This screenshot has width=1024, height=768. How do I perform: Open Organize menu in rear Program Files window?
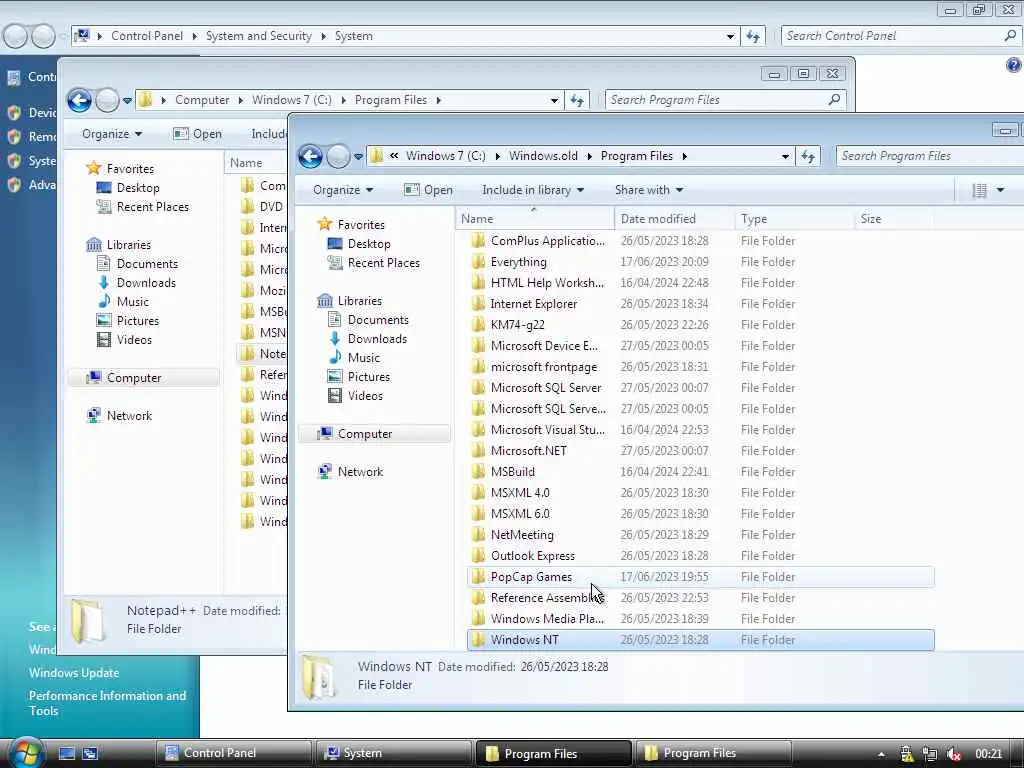pyautogui.click(x=112, y=134)
